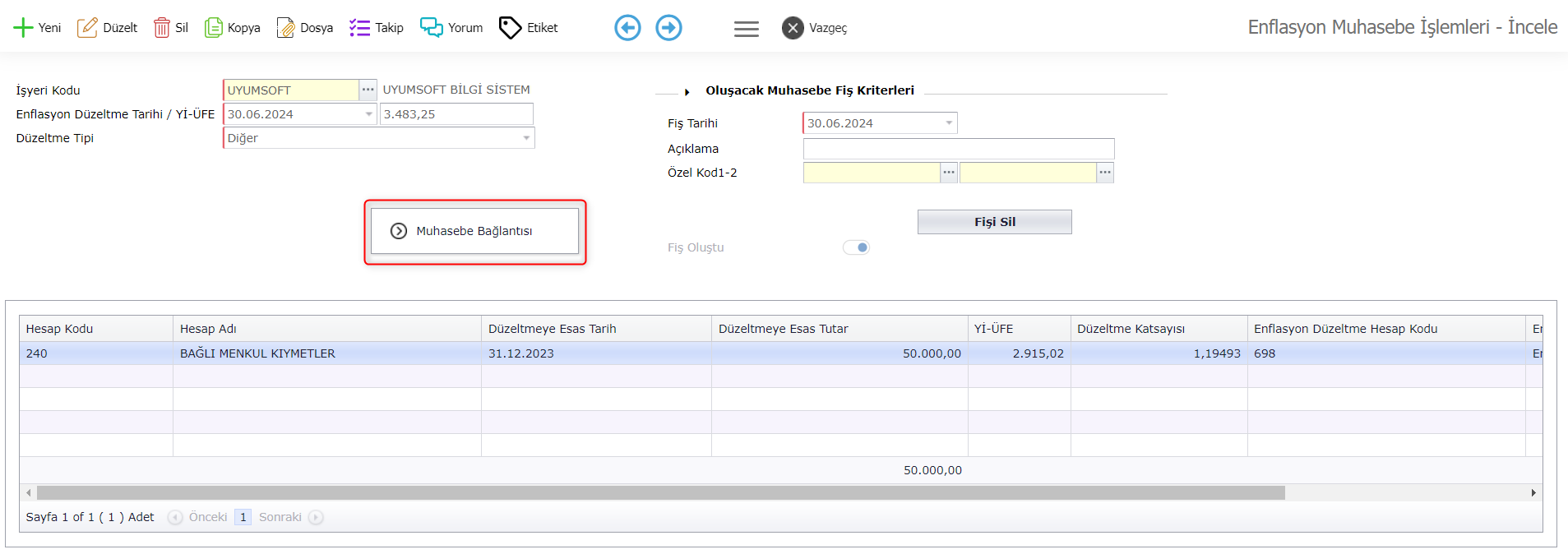Go to next record with right arrow
The height and width of the screenshot is (554, 1568).
pyautogui.click(x=669, y=28)
